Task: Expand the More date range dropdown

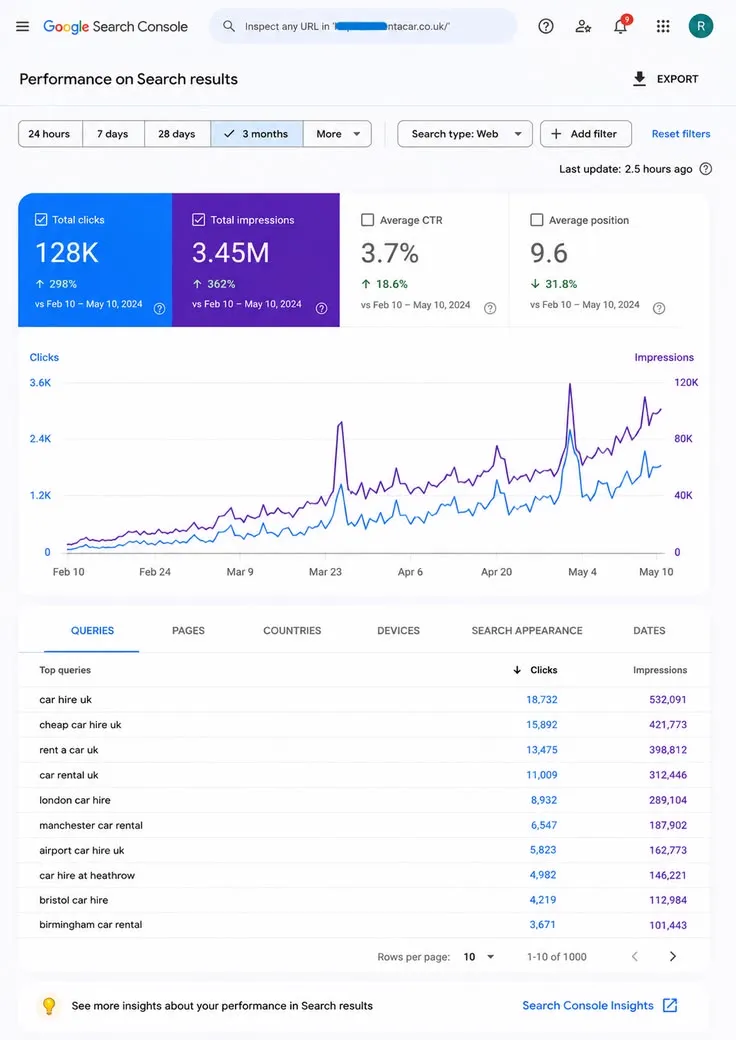Action: (337, 134)
